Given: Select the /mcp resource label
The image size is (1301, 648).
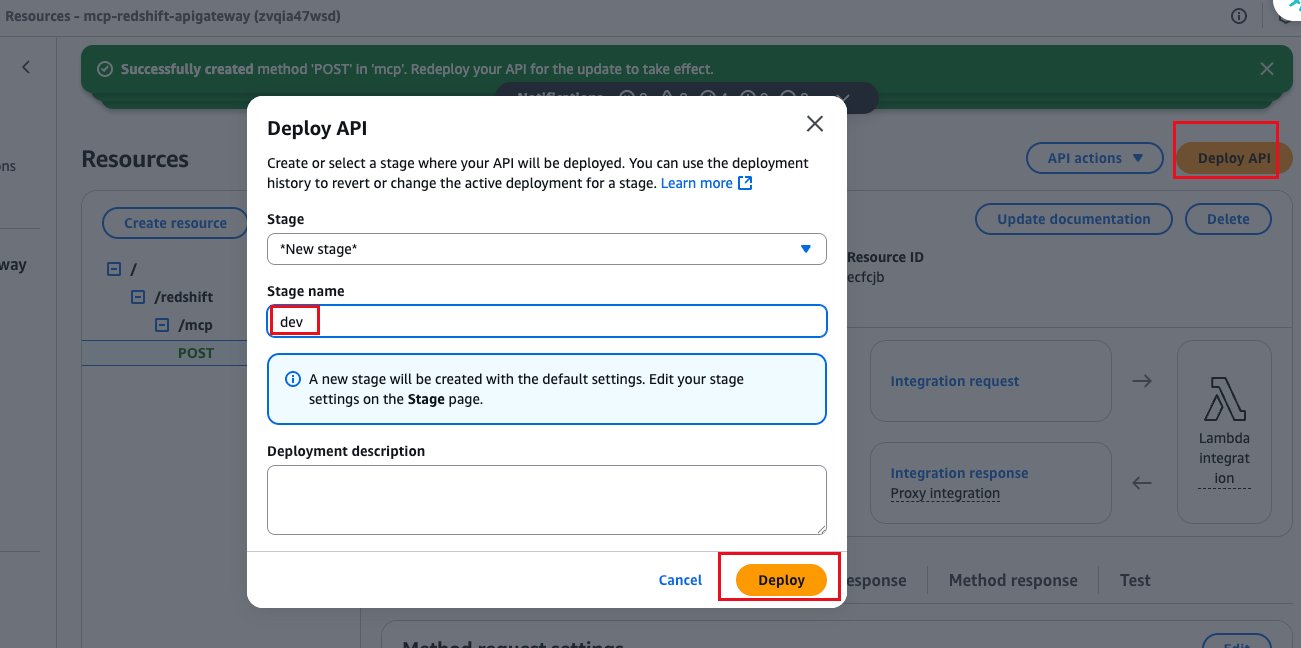Looking at the screenshot, I should [x=195, y=325].
